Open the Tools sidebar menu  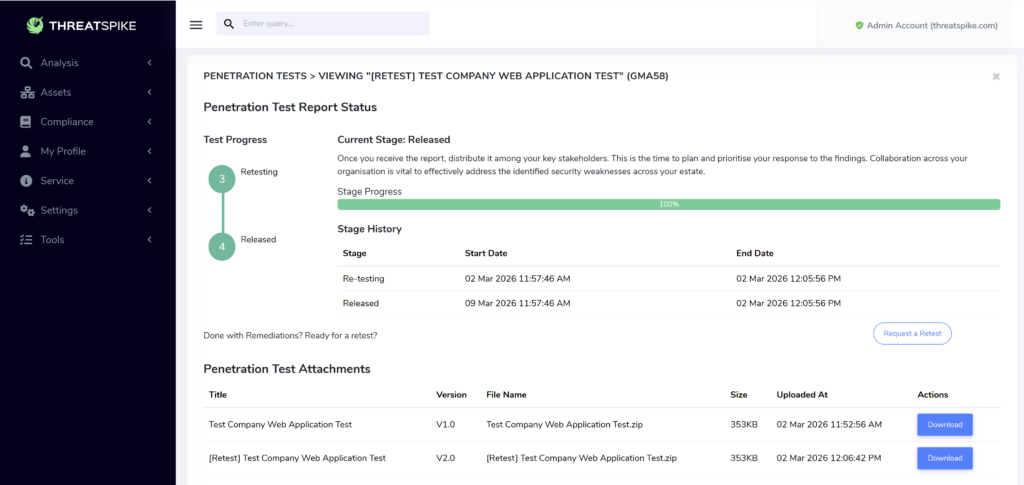54,240
